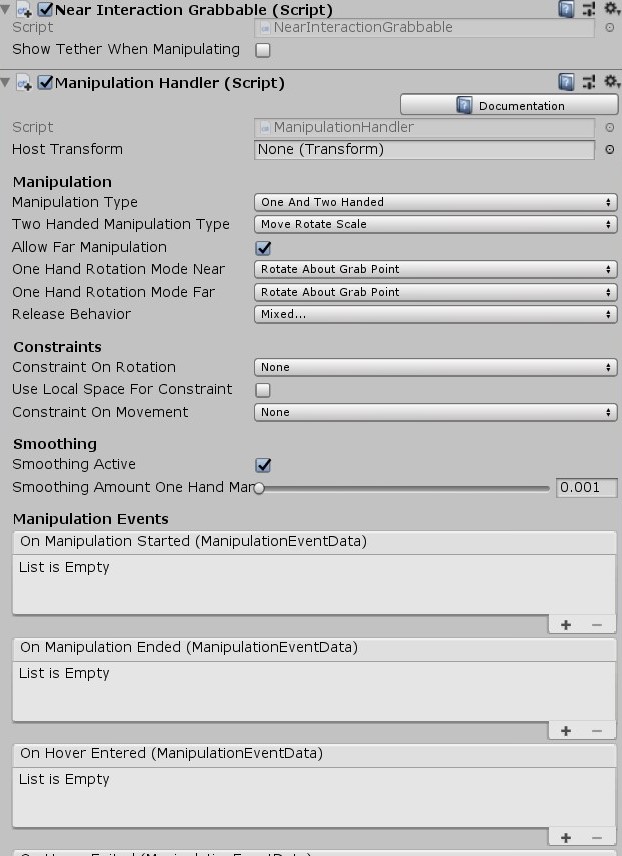Viewport: 622px width, 856px height.
Task: Open object picker for NearInteractionGrabbable script field
Action: pyautogui.click(x=609, y=27)
